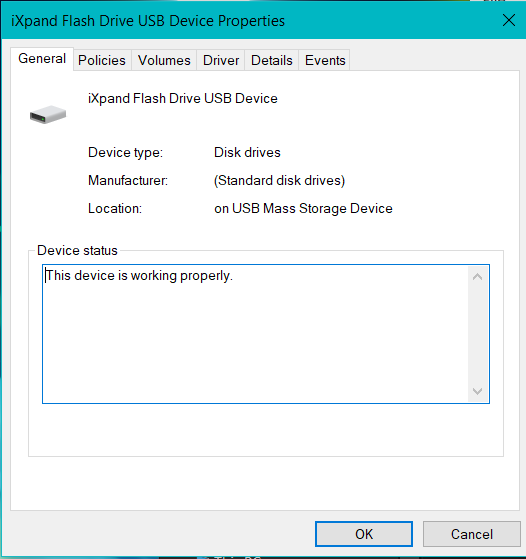Click the 'Device status' group label
The image size is (526, 559).
77,250
